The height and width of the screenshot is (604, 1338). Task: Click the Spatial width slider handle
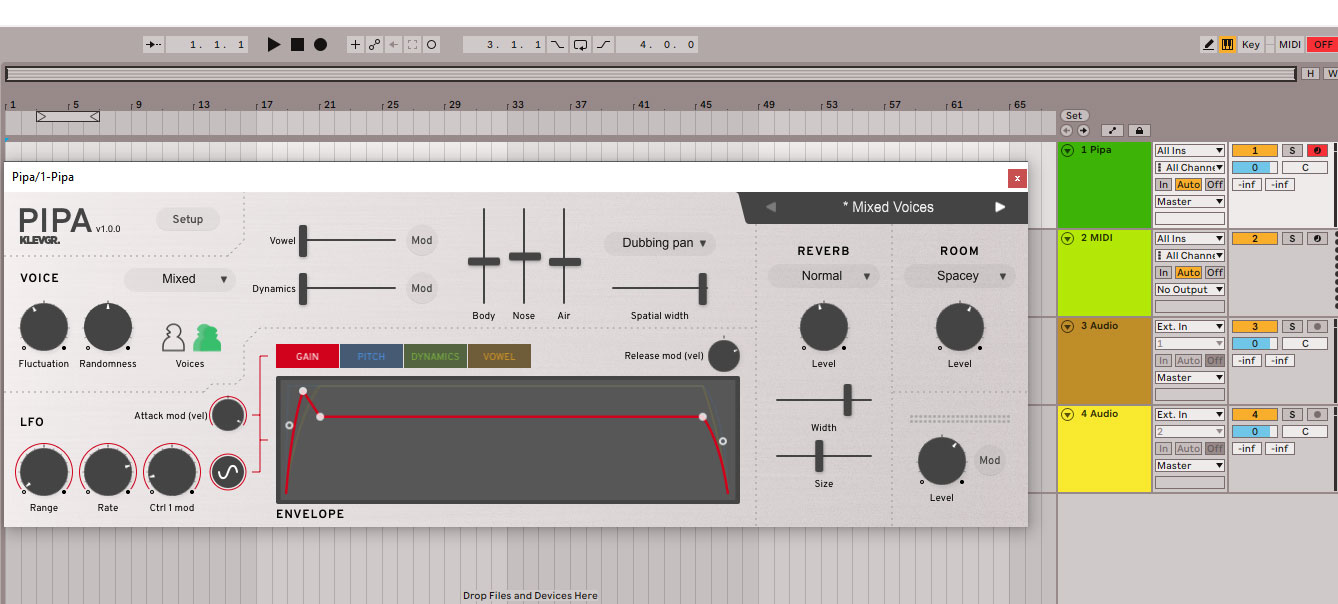point(703,288)
